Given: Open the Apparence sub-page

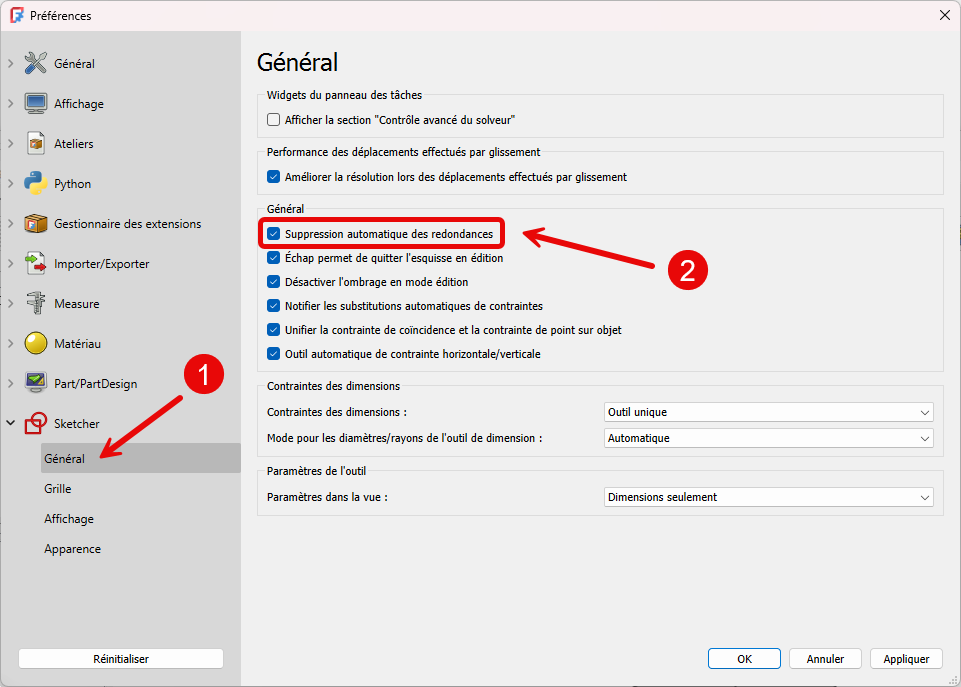Looking at the screenshot, I should [x=72, y=549].
